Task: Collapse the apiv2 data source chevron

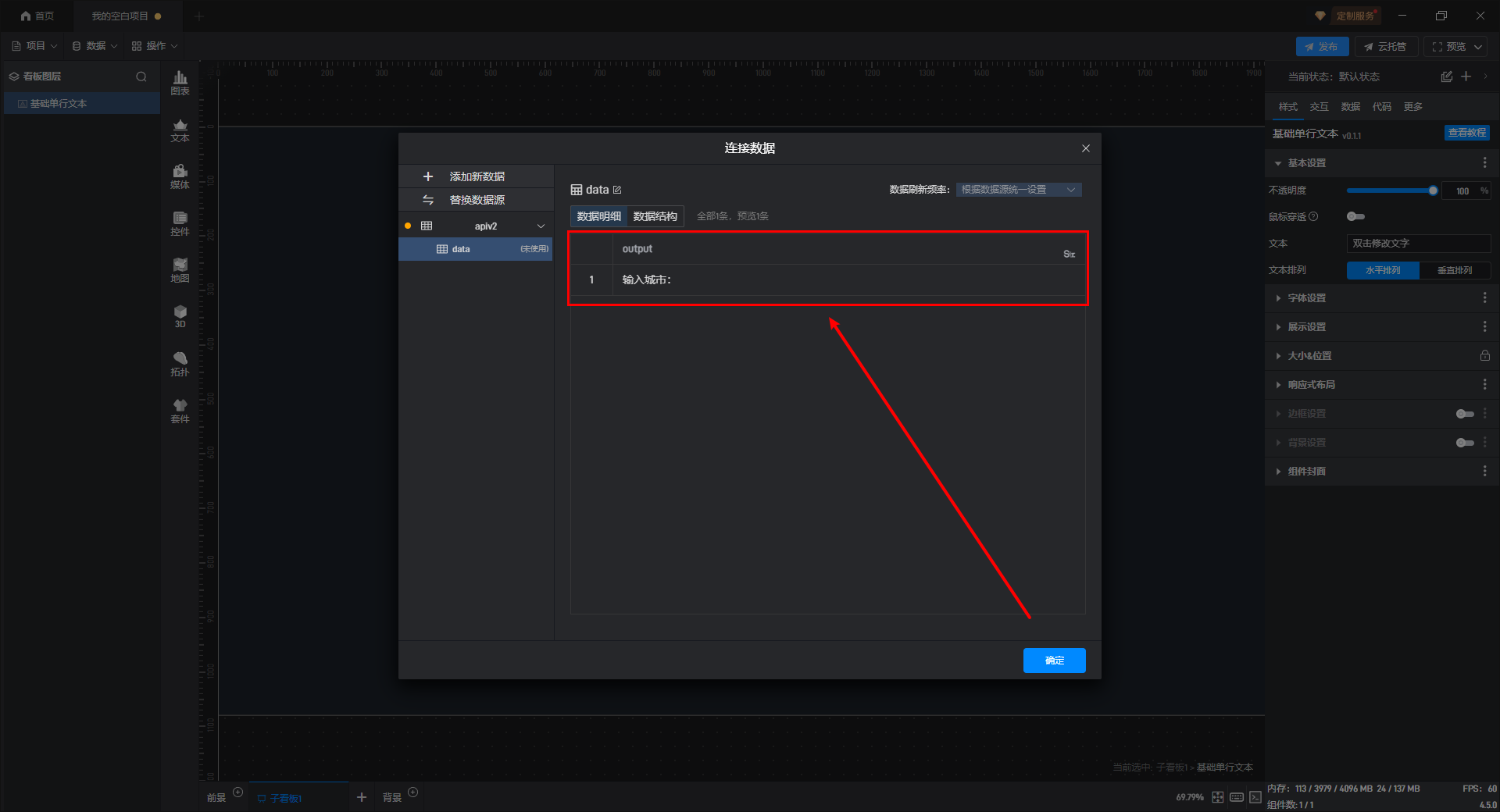Action: (x=541, y=226)
